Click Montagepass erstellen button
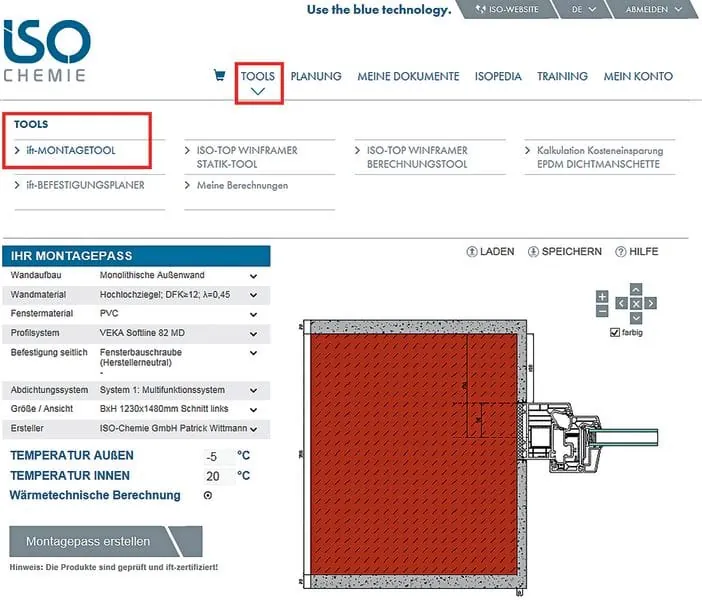This screenshot has width=702, height=600. pos(89,541)
